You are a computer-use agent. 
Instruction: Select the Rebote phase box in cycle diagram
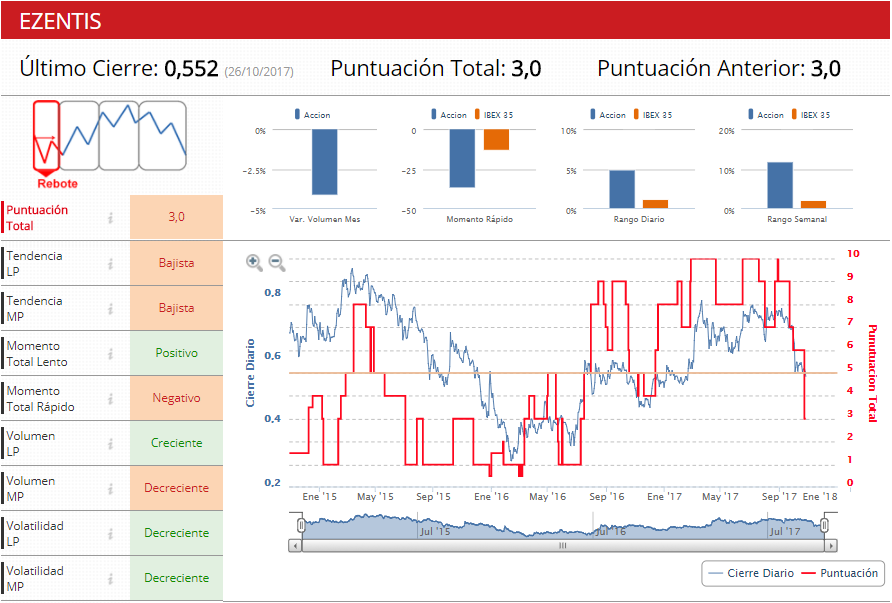point(46,135)
